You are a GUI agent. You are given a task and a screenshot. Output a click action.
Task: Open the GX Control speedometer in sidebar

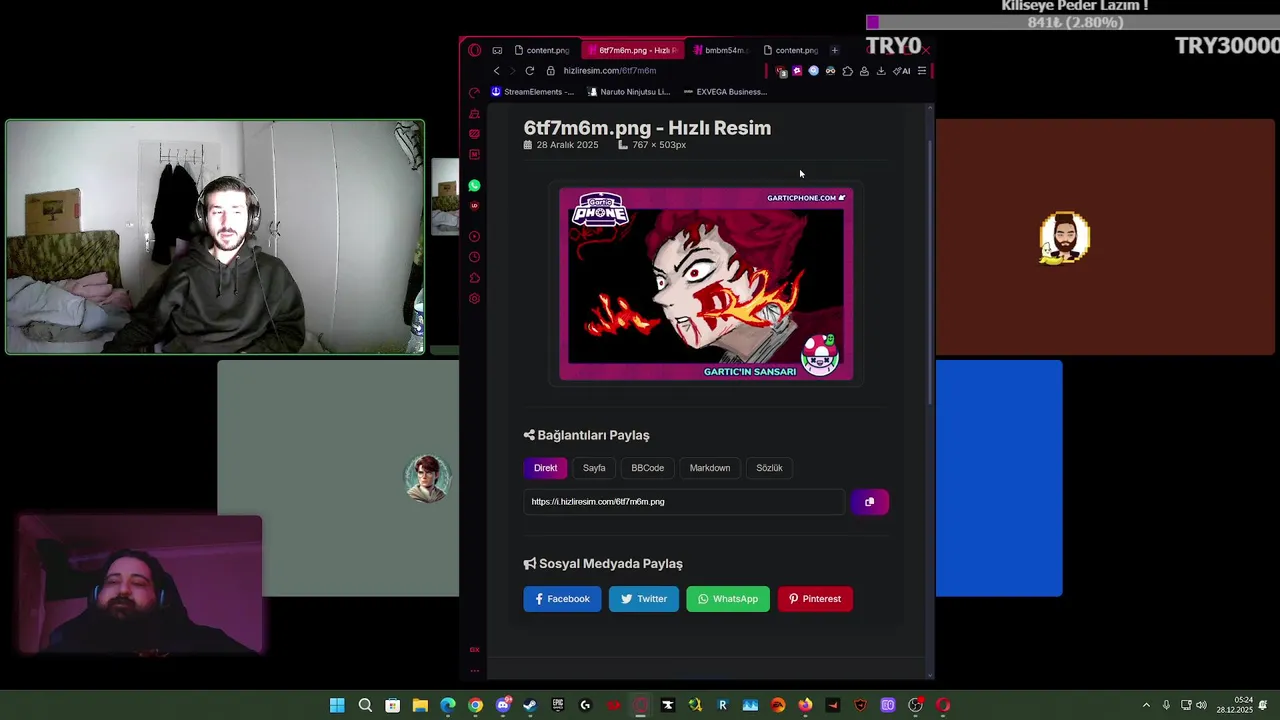[474, 92]
